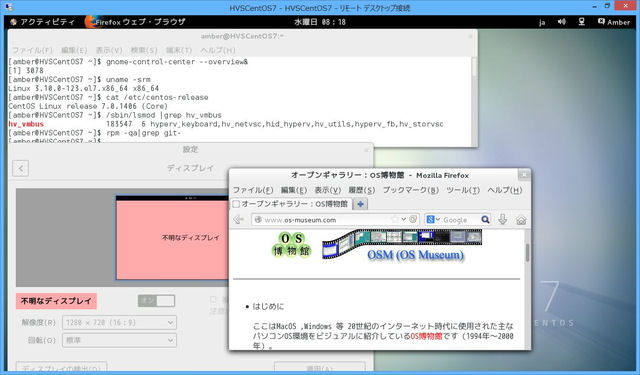Open URL history dropdown arrow in Firefox
This screenshot has width=640, height=375.
point(404,219)
